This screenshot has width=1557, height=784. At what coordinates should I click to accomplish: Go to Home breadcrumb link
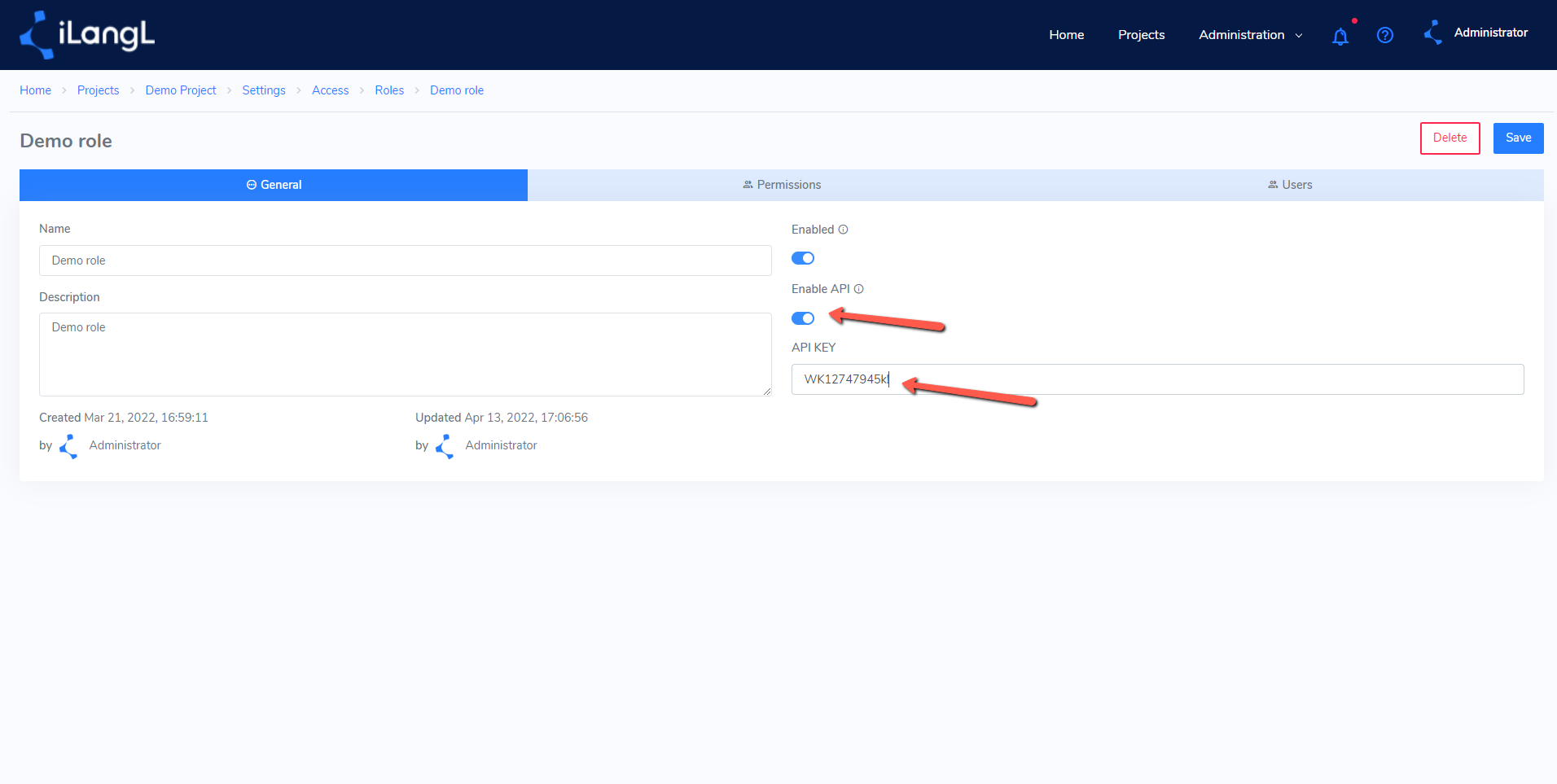point(36,90)
